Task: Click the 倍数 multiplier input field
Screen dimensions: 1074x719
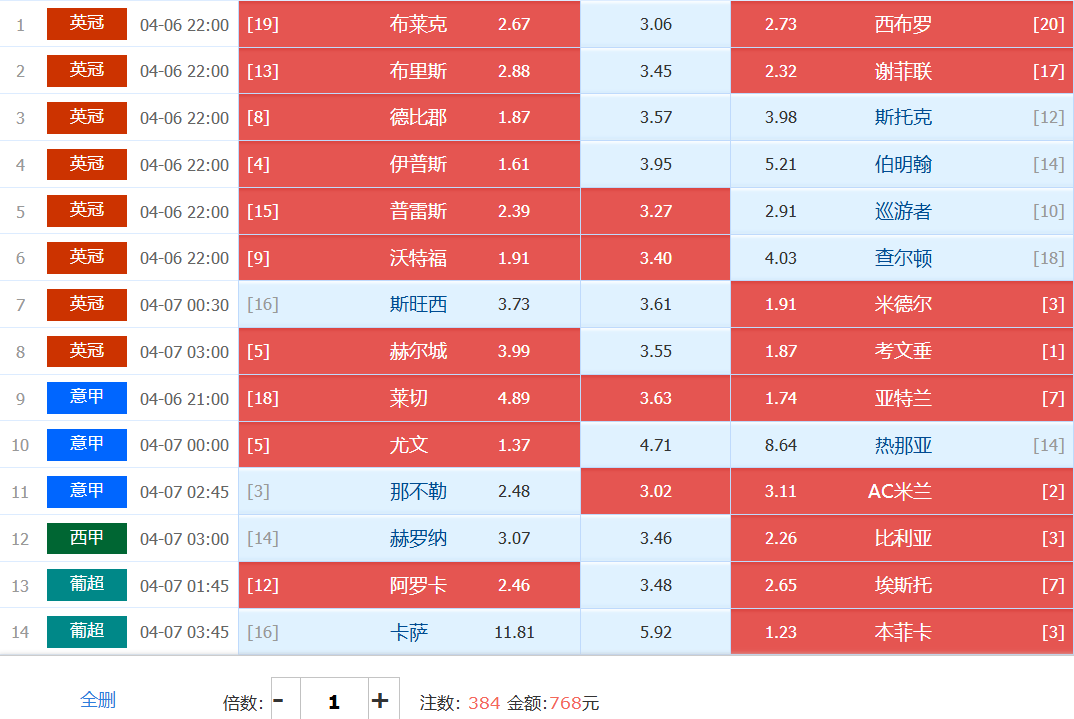Action: pyautogui.click(x=333, y=701)
